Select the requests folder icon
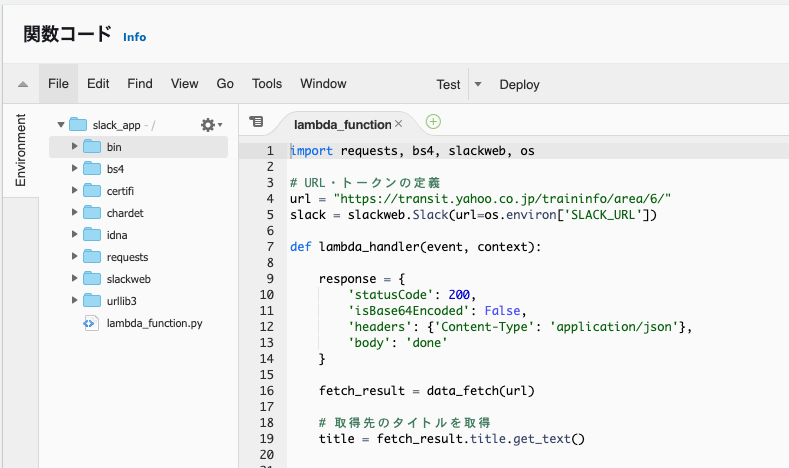The width and height of the screenshot is (789, 468). coord(92,256)
